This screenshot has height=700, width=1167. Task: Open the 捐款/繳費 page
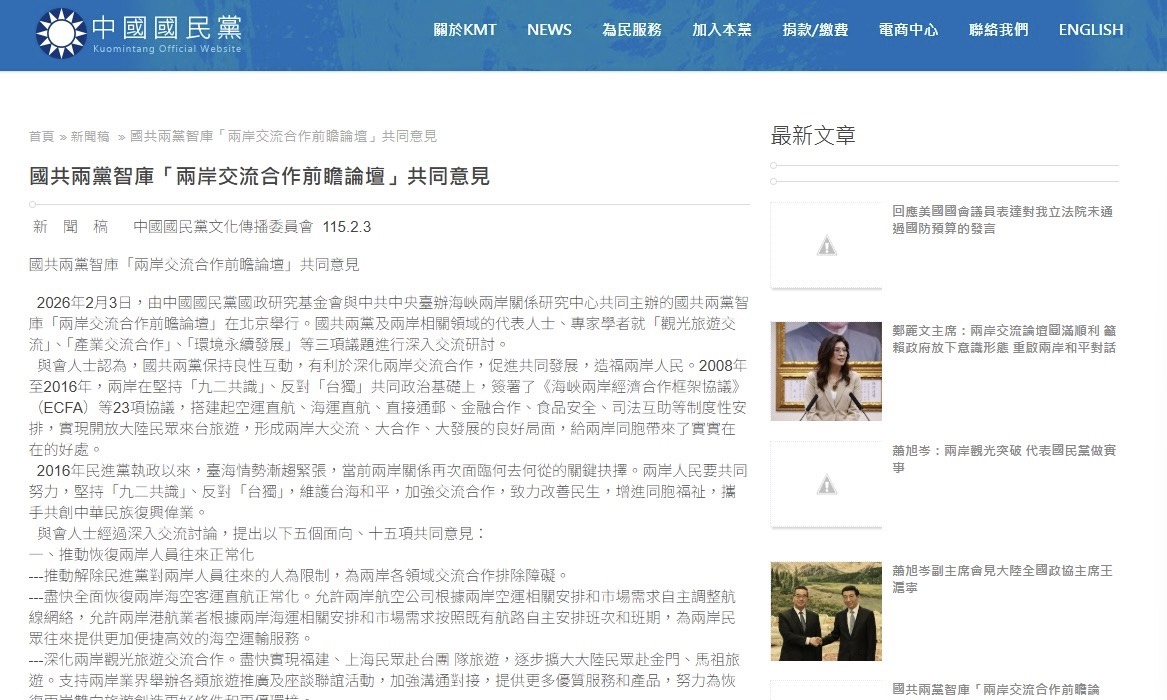[815, 30]
